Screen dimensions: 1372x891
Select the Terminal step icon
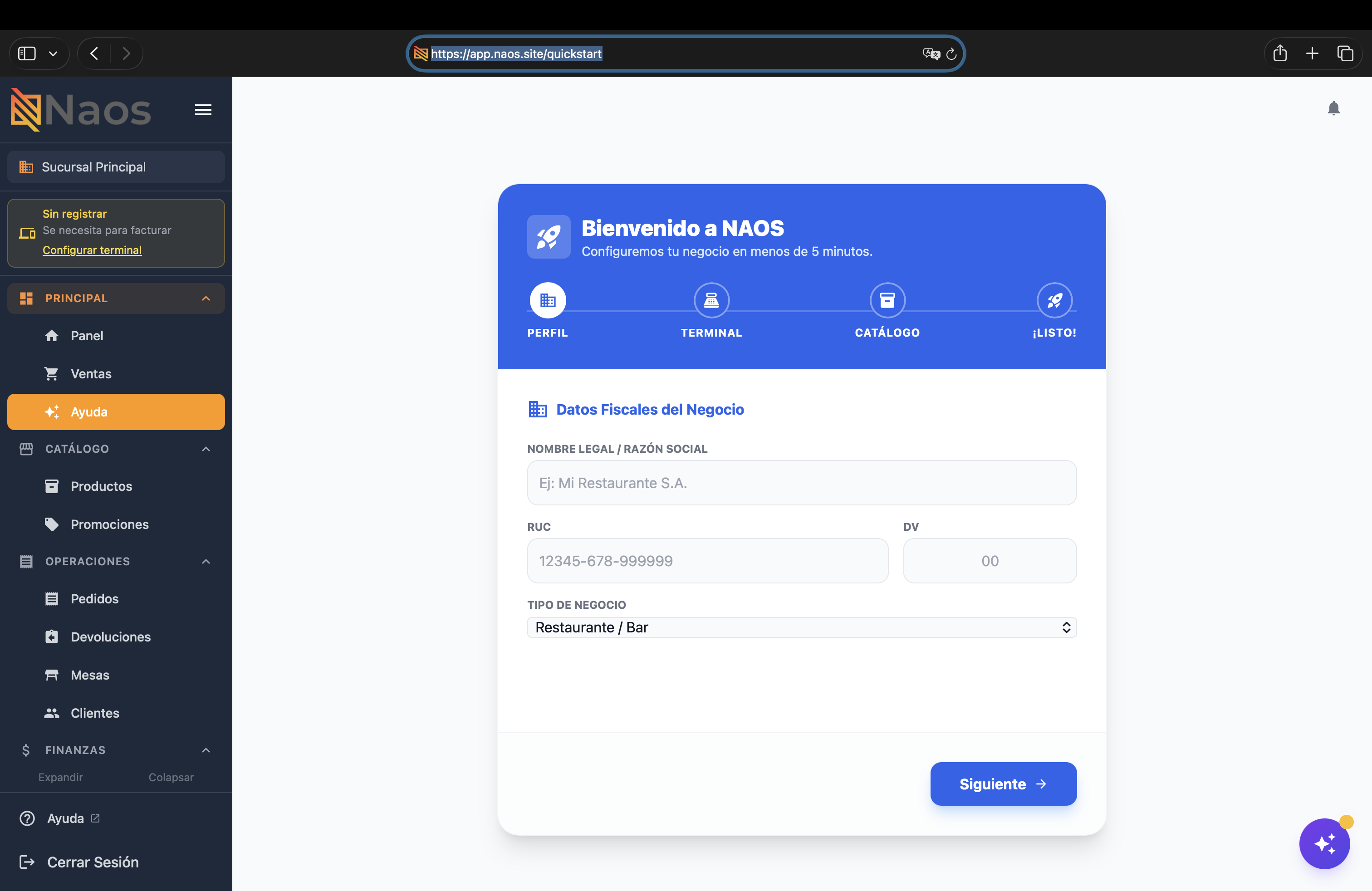click(711, 300)
